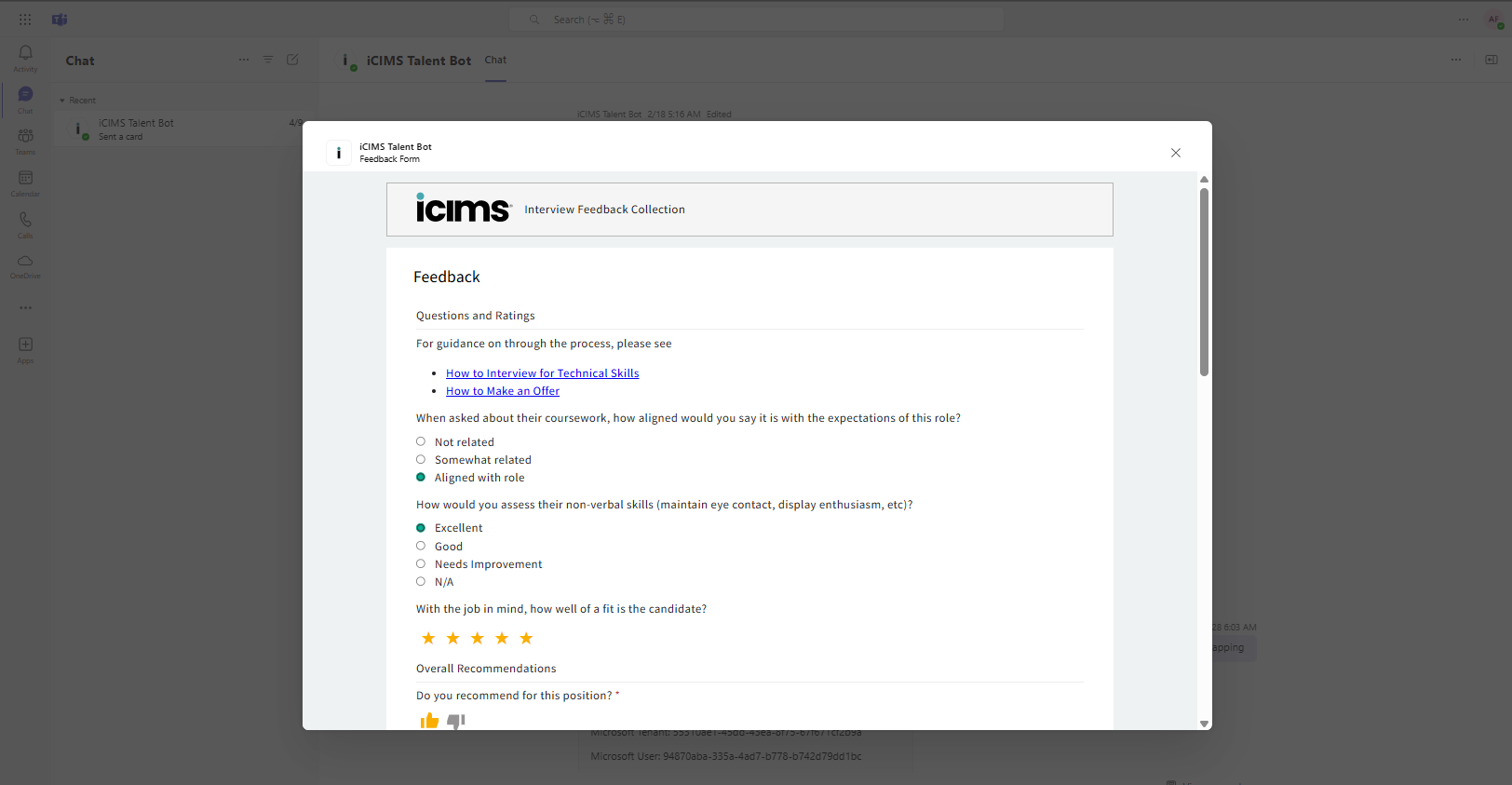Start a new chat
Screen dimensions: 1512x785
pos(292,60)
